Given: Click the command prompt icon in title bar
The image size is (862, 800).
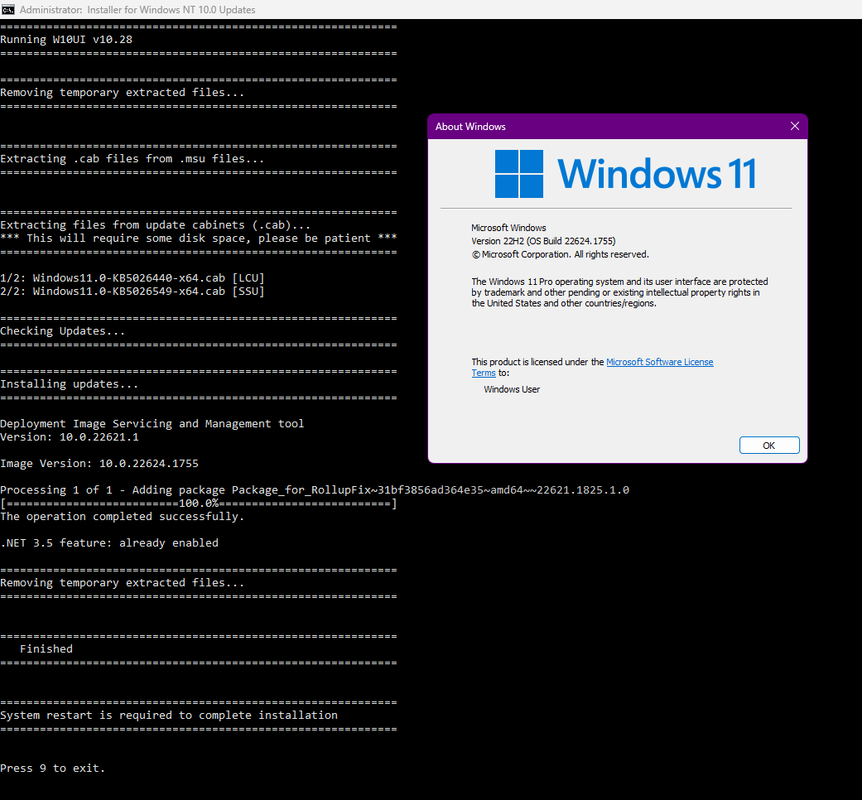Looking at the screenshot, I should 8,9.
